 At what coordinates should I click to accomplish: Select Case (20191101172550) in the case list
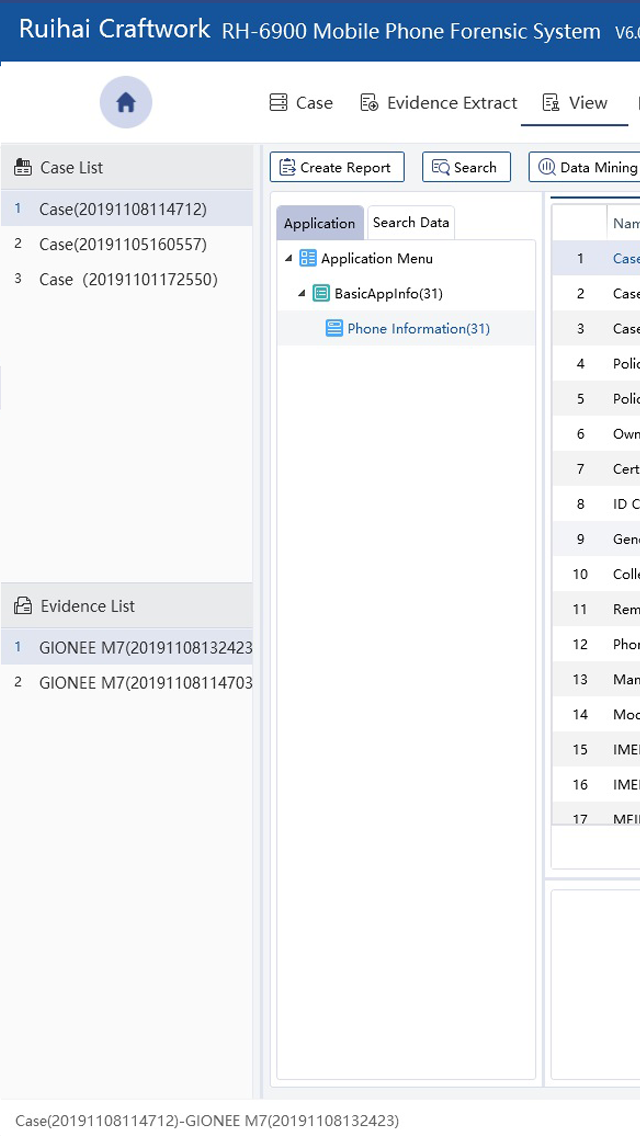pyautogui.click(x=127, y=279)
